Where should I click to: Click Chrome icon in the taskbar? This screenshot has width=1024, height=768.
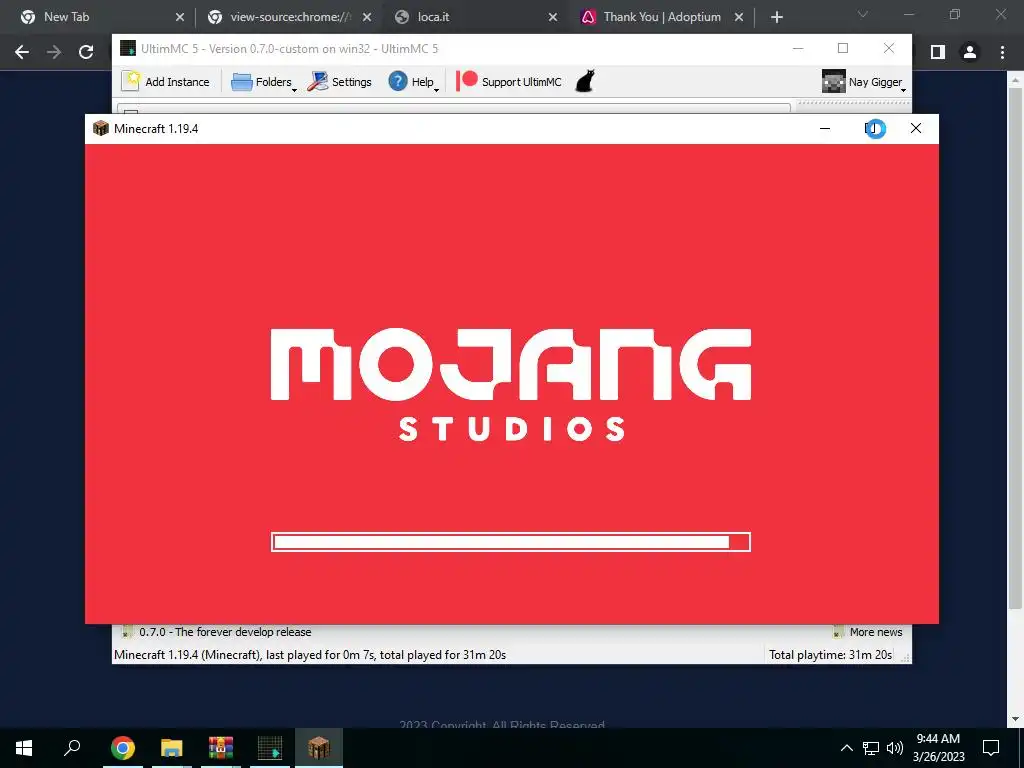[123, 748]
